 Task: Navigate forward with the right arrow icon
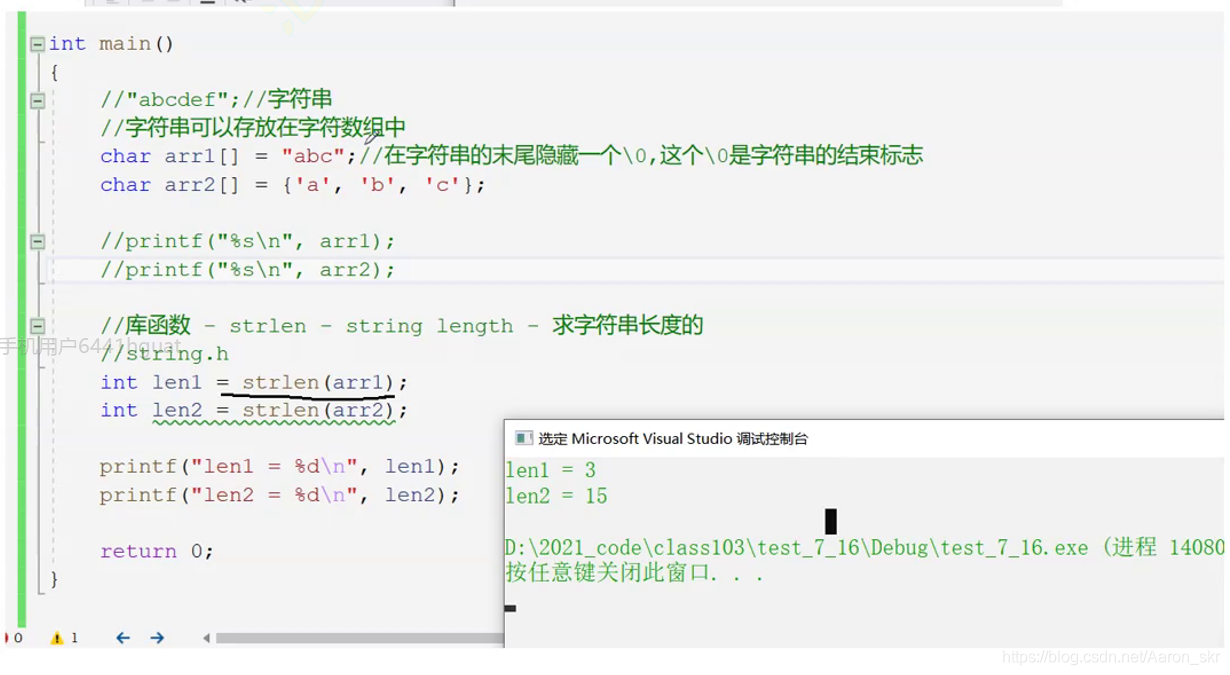click(157, 638)
